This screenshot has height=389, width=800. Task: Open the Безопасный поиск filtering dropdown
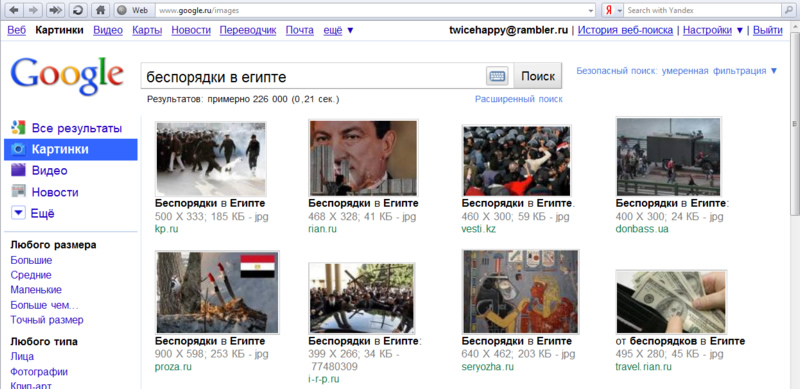point(677,70)
